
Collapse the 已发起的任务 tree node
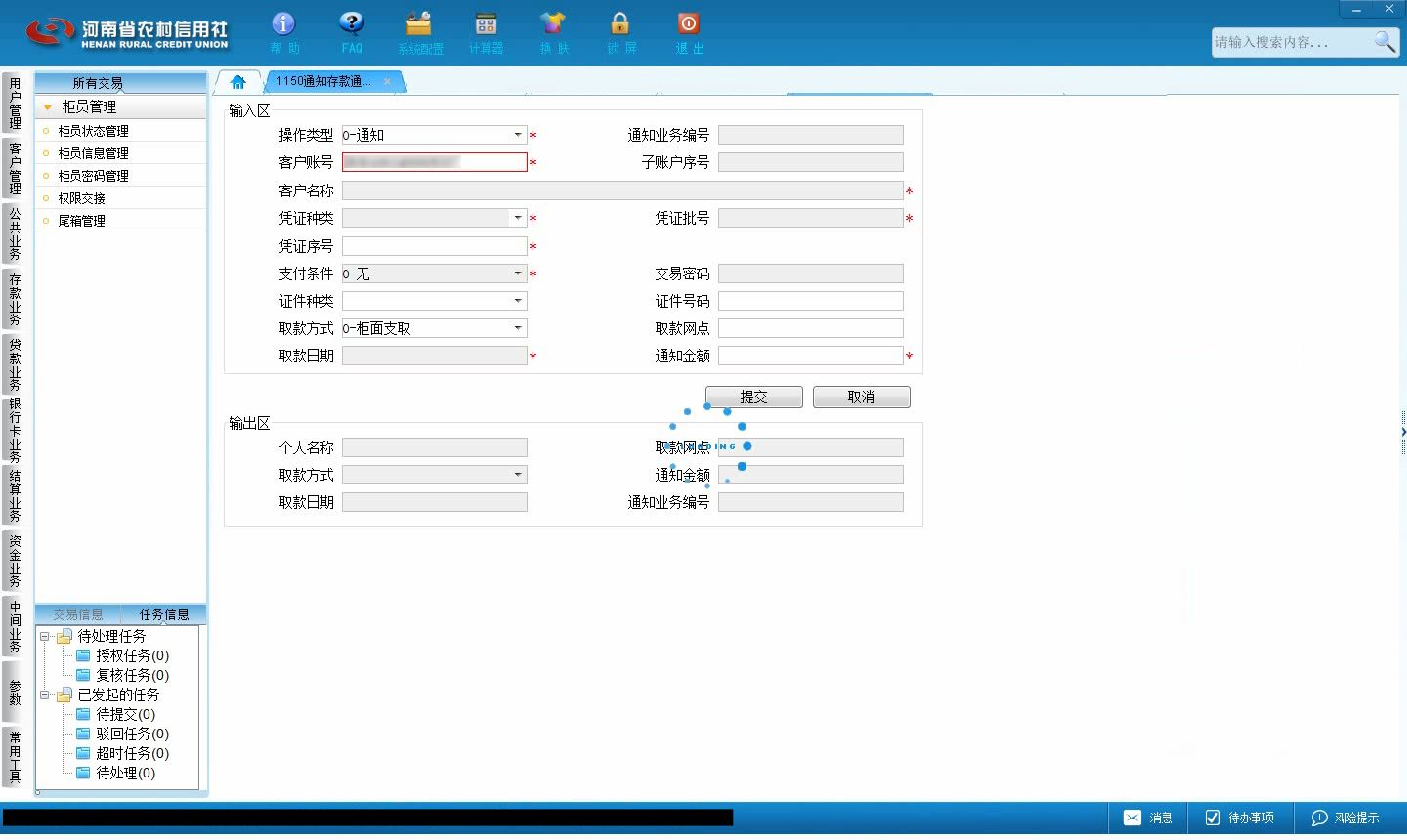point(45,695)
